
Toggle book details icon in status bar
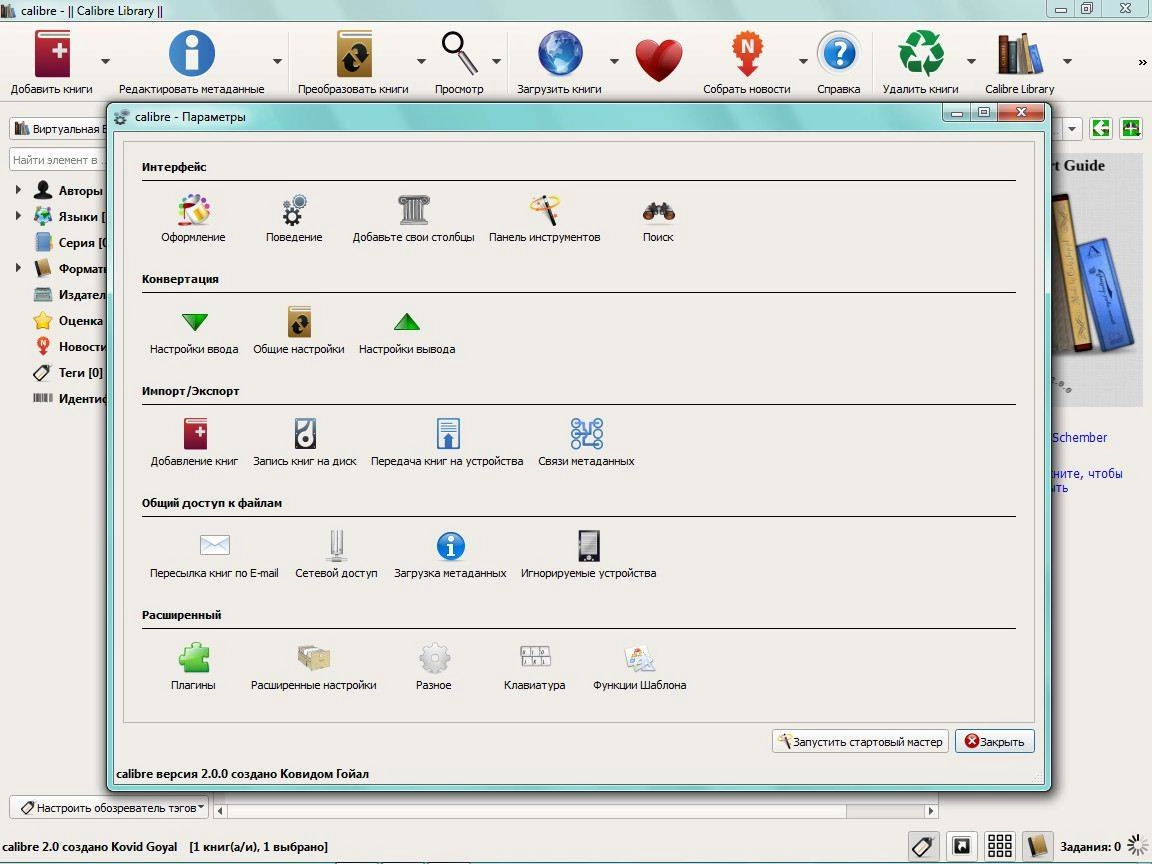coord(1037,846)
